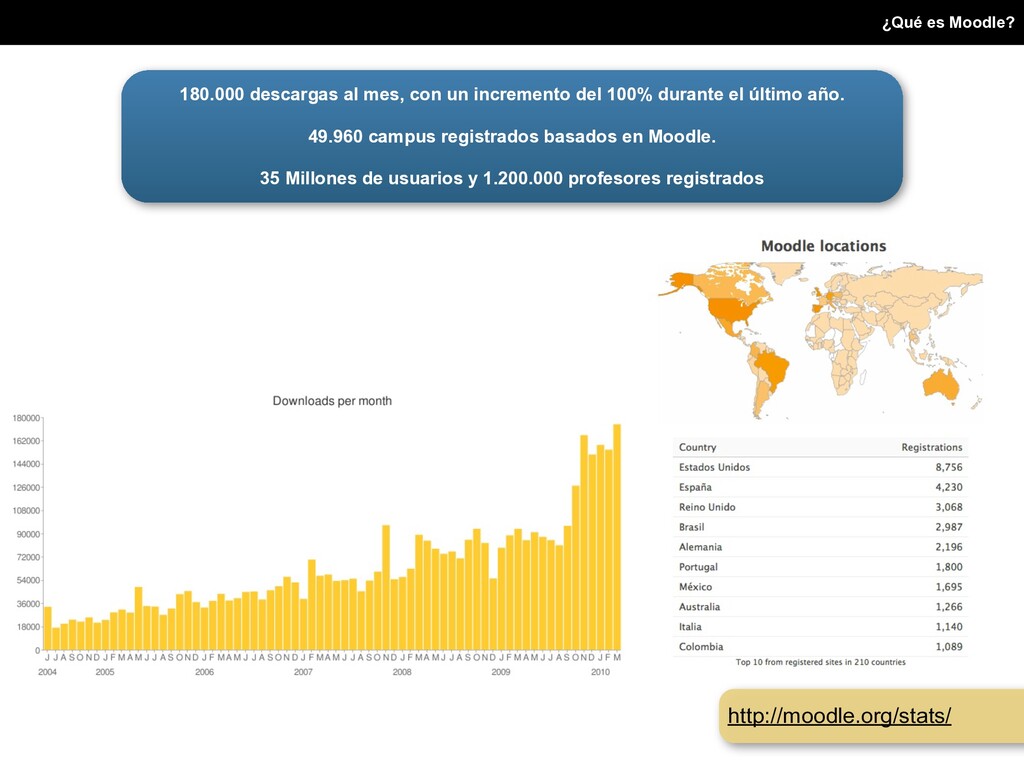Image resolution: width=1024 pixels, height=768 pixels.
Task: Select the 'Brasil' country cell
Action: click(x=691, y=527)
